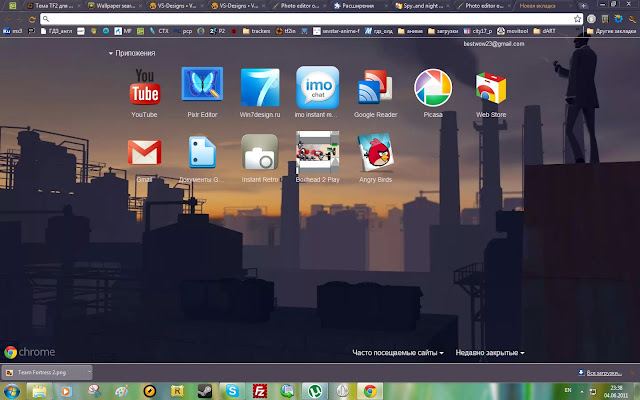Image resolution: width=640 pixels, height=400 pixels.
Task: Bookmark this page with the star icon
Action: [577, 19]
